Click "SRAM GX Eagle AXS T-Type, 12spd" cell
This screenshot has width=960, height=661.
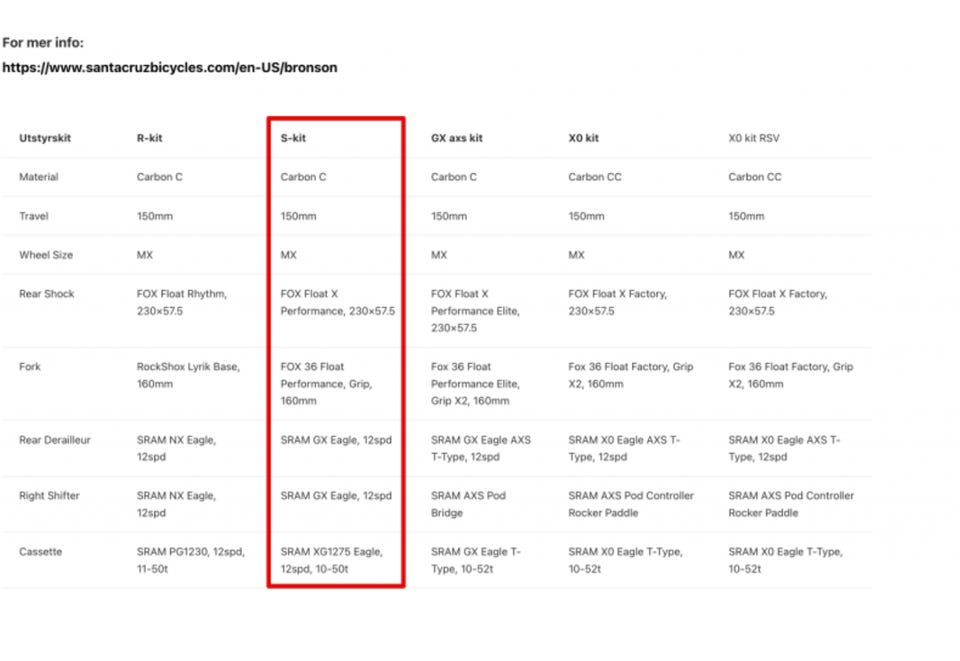pos(481,448)
